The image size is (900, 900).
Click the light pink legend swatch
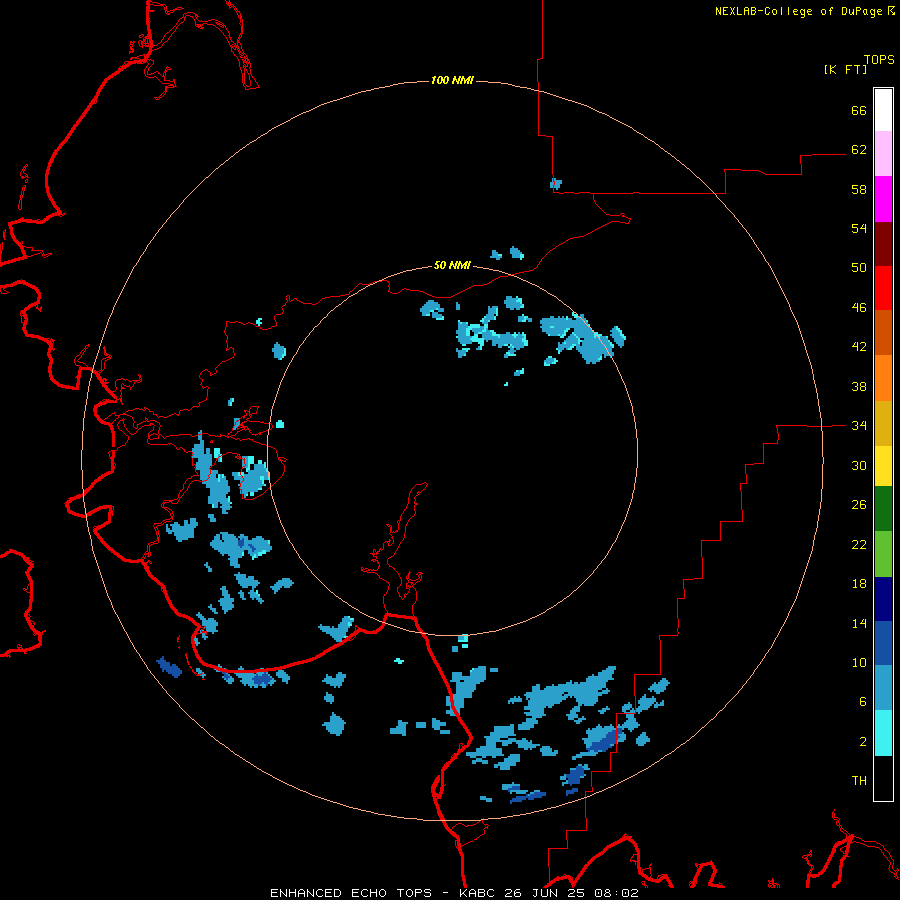pyautogui.click(x=883, y=154)
